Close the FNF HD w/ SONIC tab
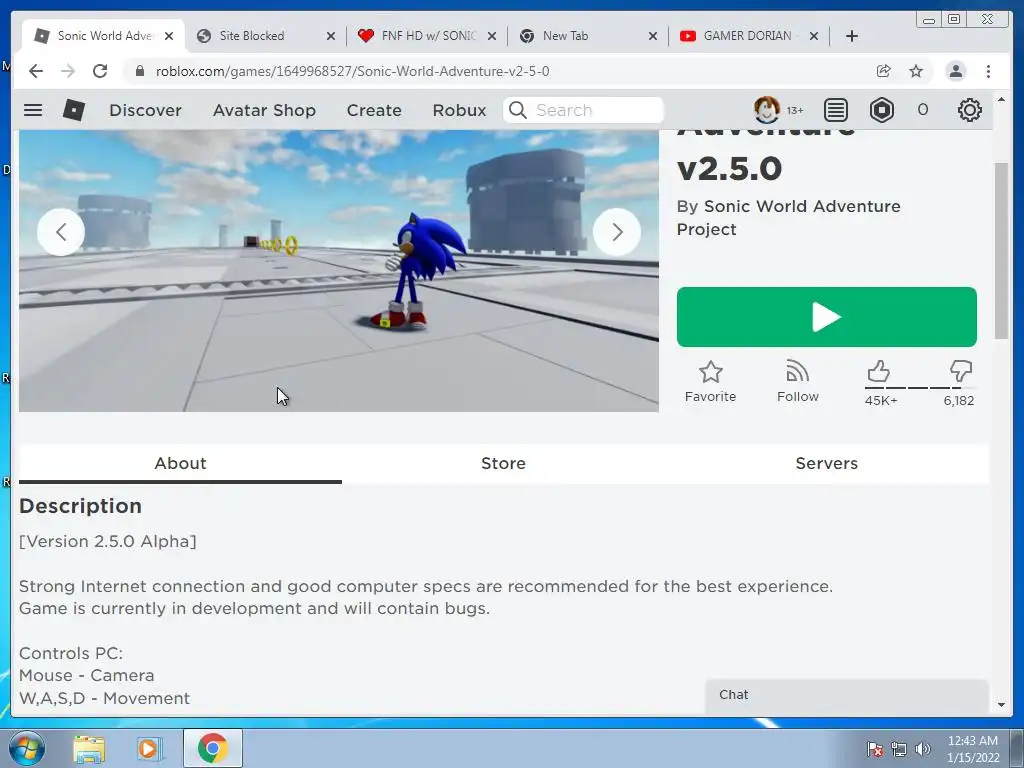The width and height of the screenshot is (1024, 768). pyautogui.click(x=492, y=36)
